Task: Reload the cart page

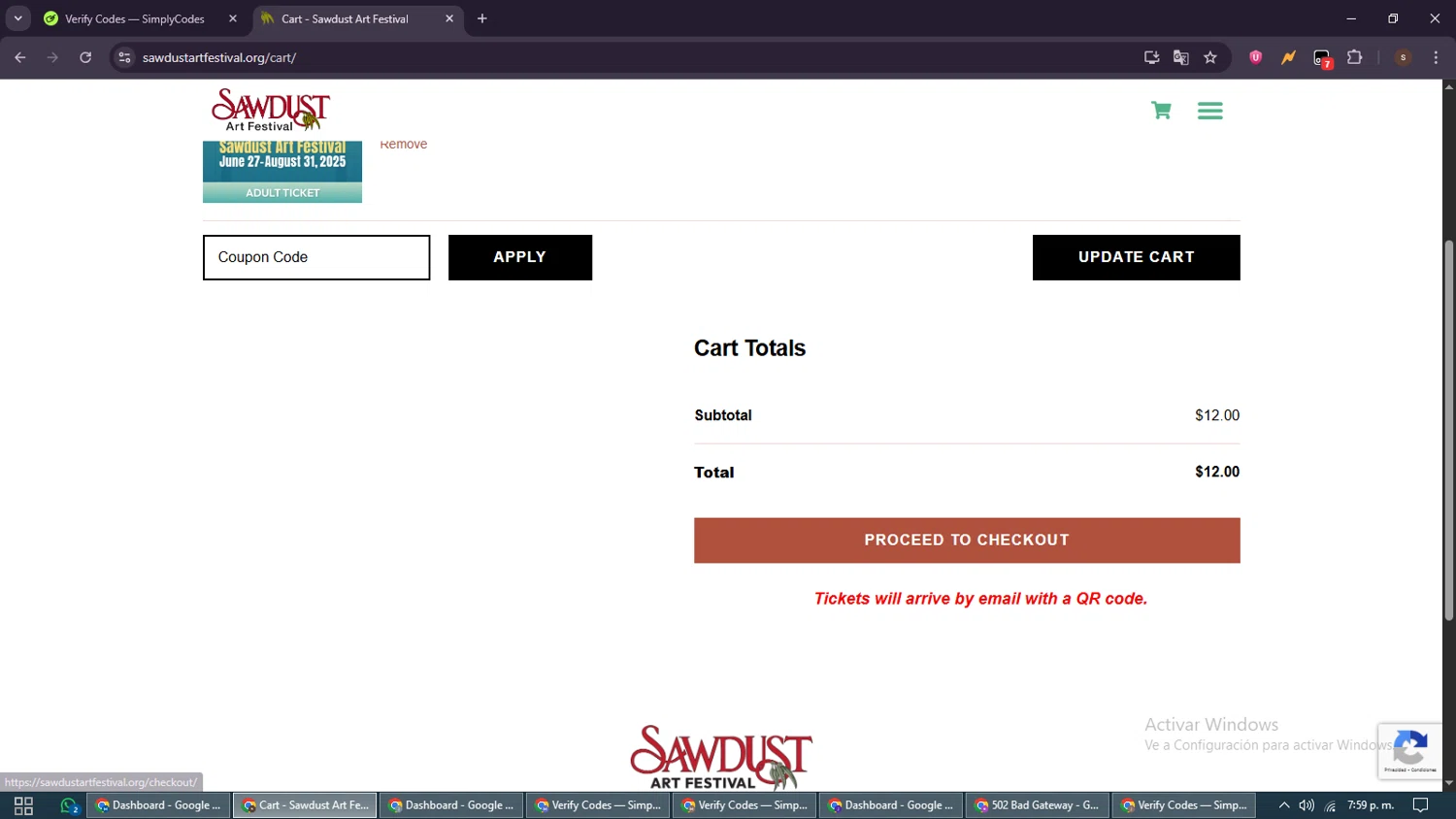Action: point(85,57)
